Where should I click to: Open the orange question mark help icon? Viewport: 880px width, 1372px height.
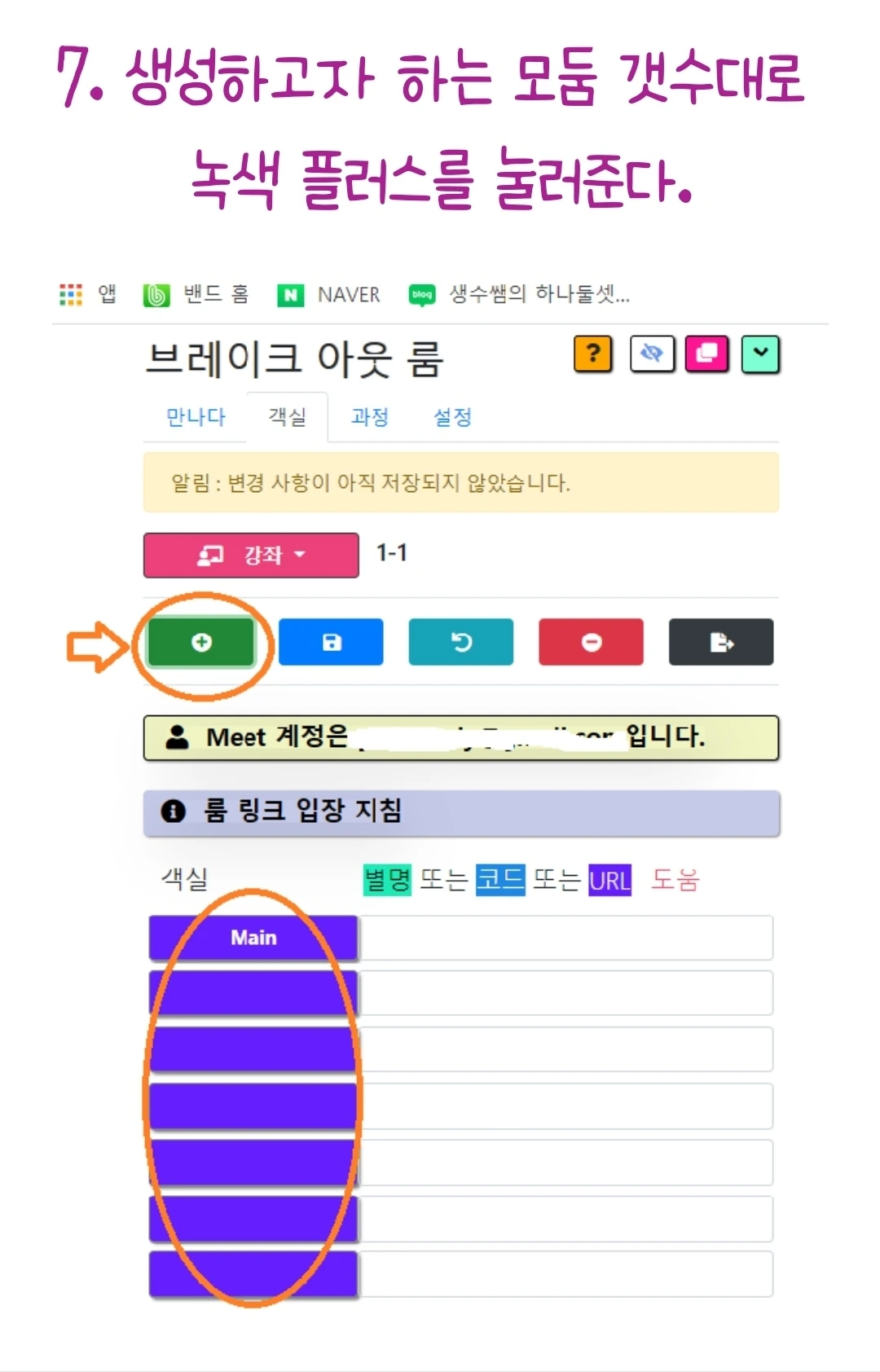pyautogui.click(x=593, y=354)
